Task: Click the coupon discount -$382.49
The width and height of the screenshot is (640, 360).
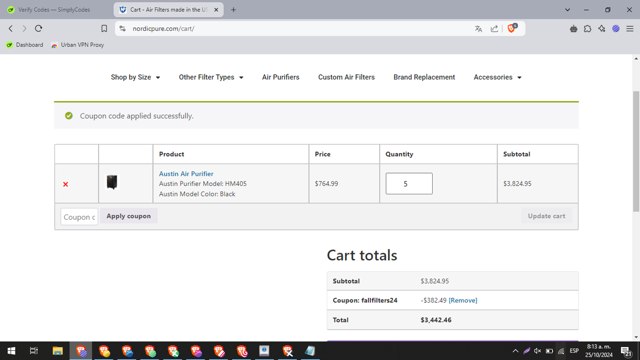Action: 433,300
